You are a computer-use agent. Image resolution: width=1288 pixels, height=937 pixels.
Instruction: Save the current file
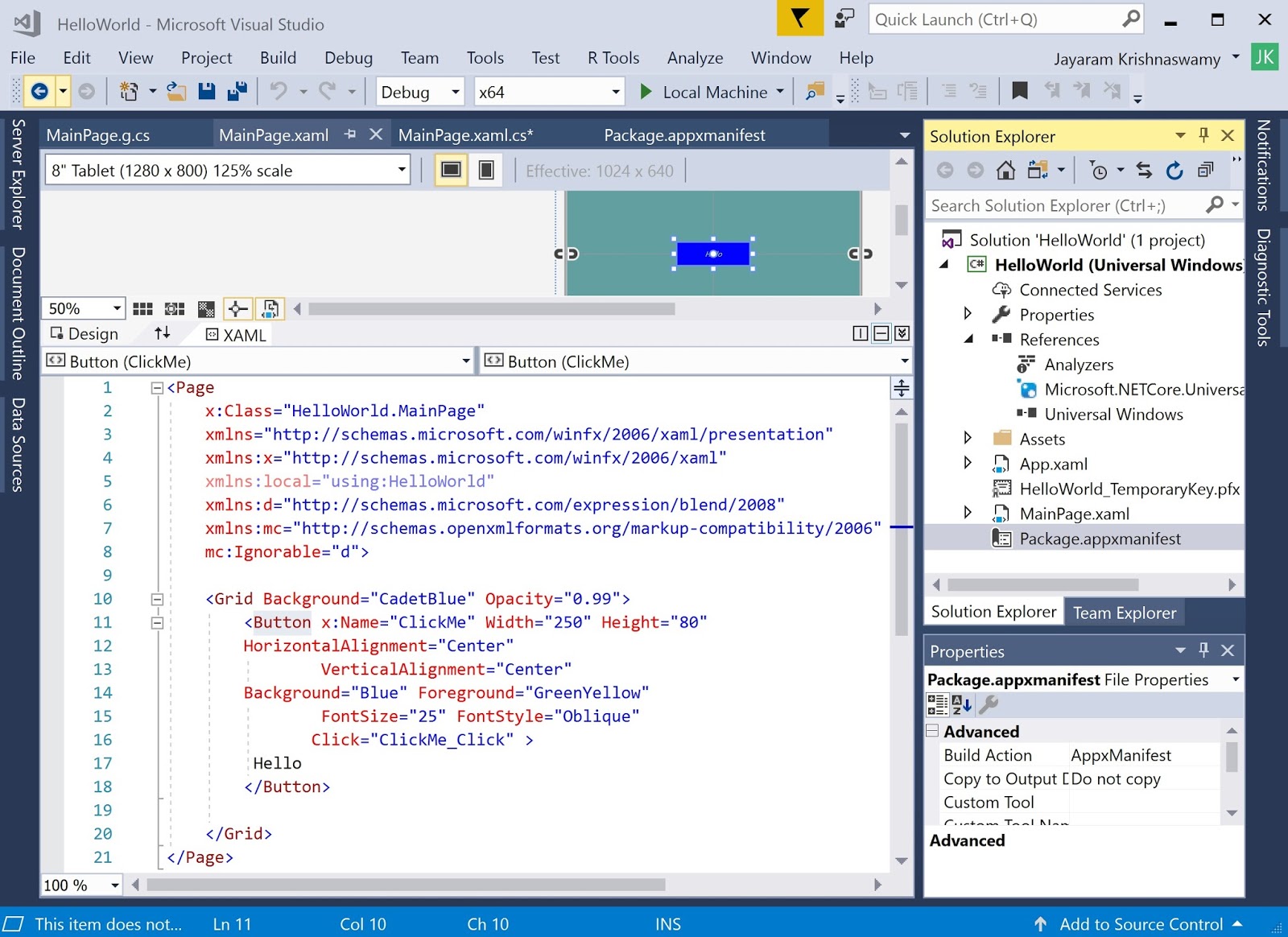pyautogui.click(x=206, y=91)
